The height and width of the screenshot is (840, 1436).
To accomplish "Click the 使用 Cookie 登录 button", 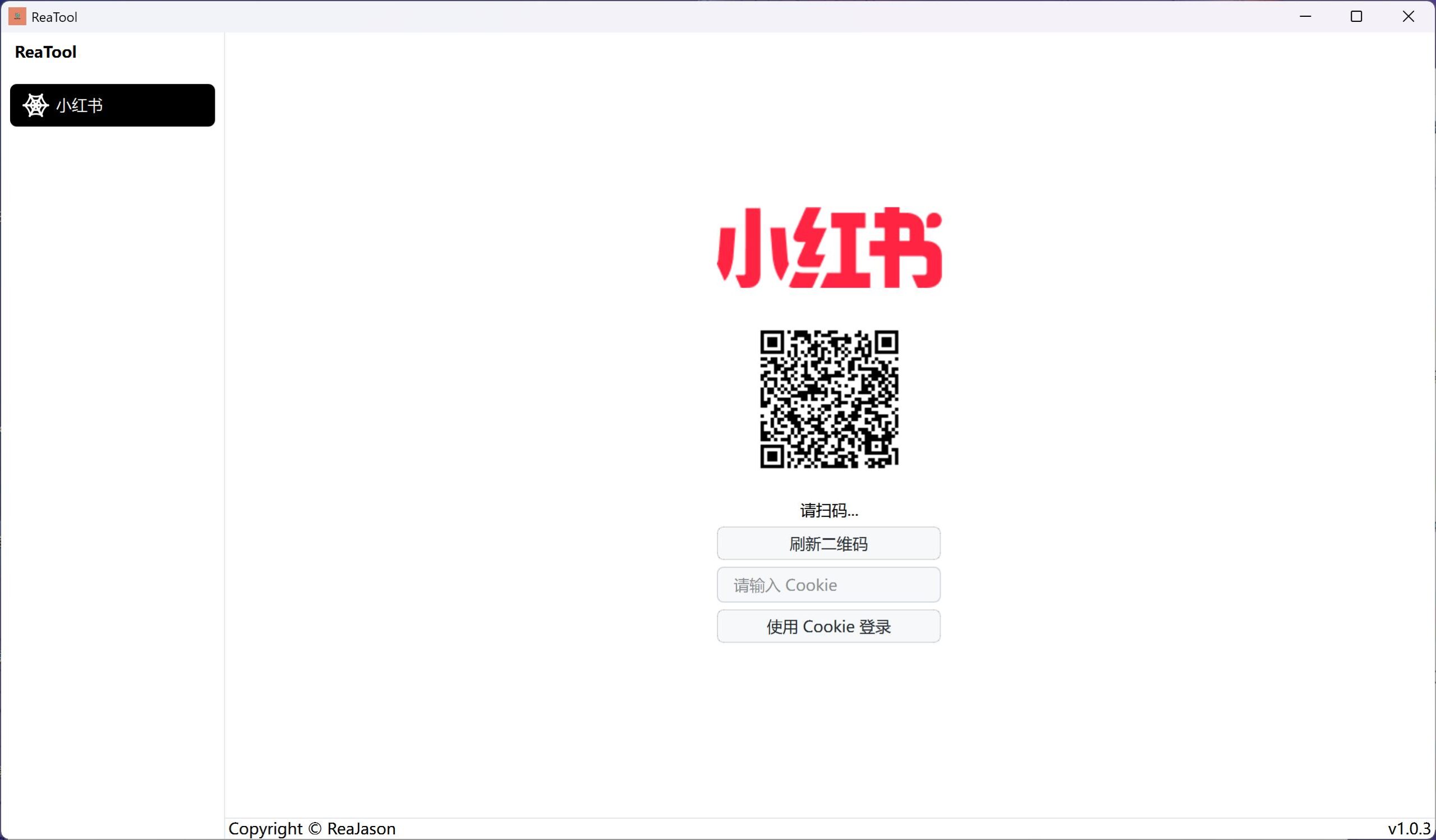I will (829, 626).
